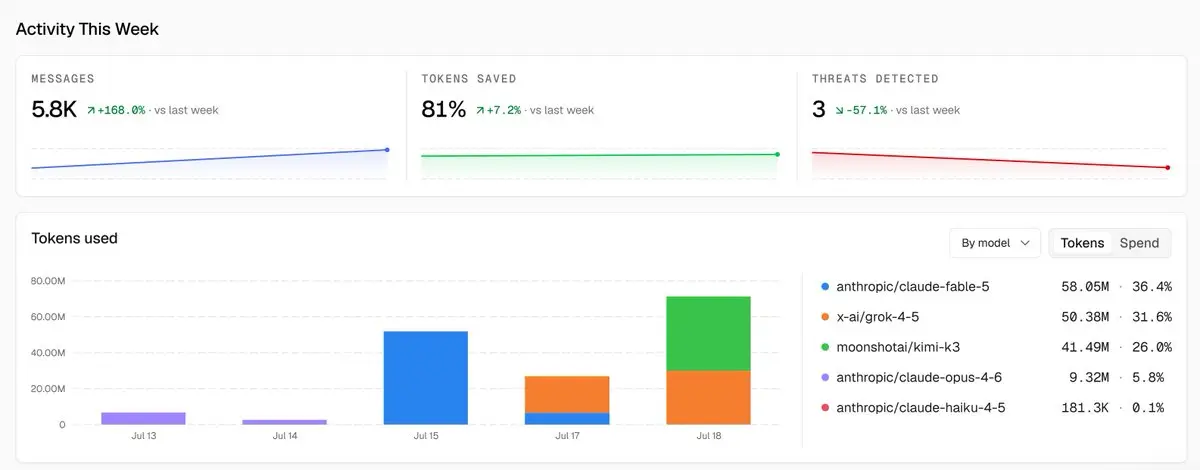Click the green segment of Jul 18 bar

pos(708,333)
